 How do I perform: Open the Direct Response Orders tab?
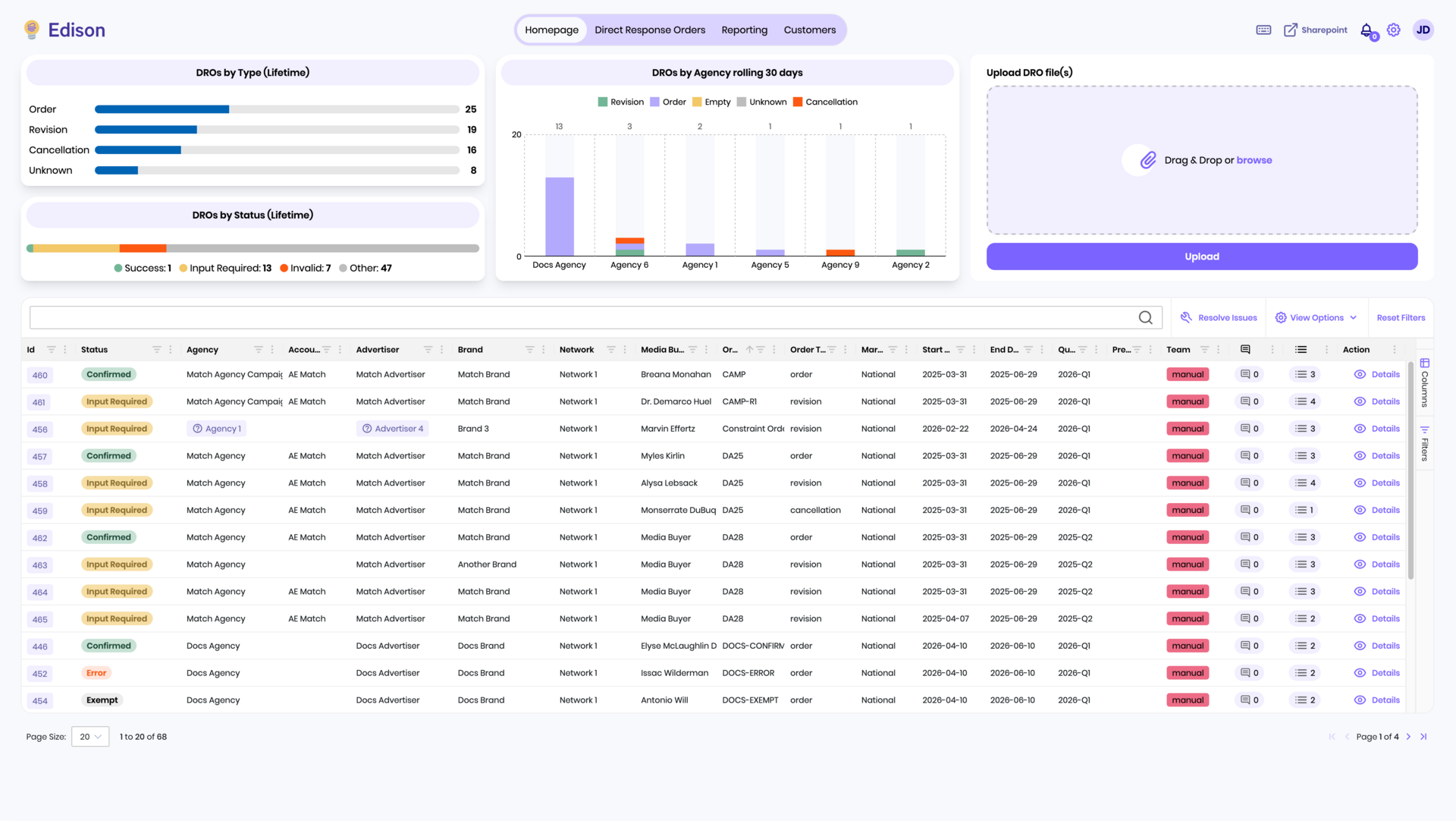pyautogui.click(x=650, y=30)
